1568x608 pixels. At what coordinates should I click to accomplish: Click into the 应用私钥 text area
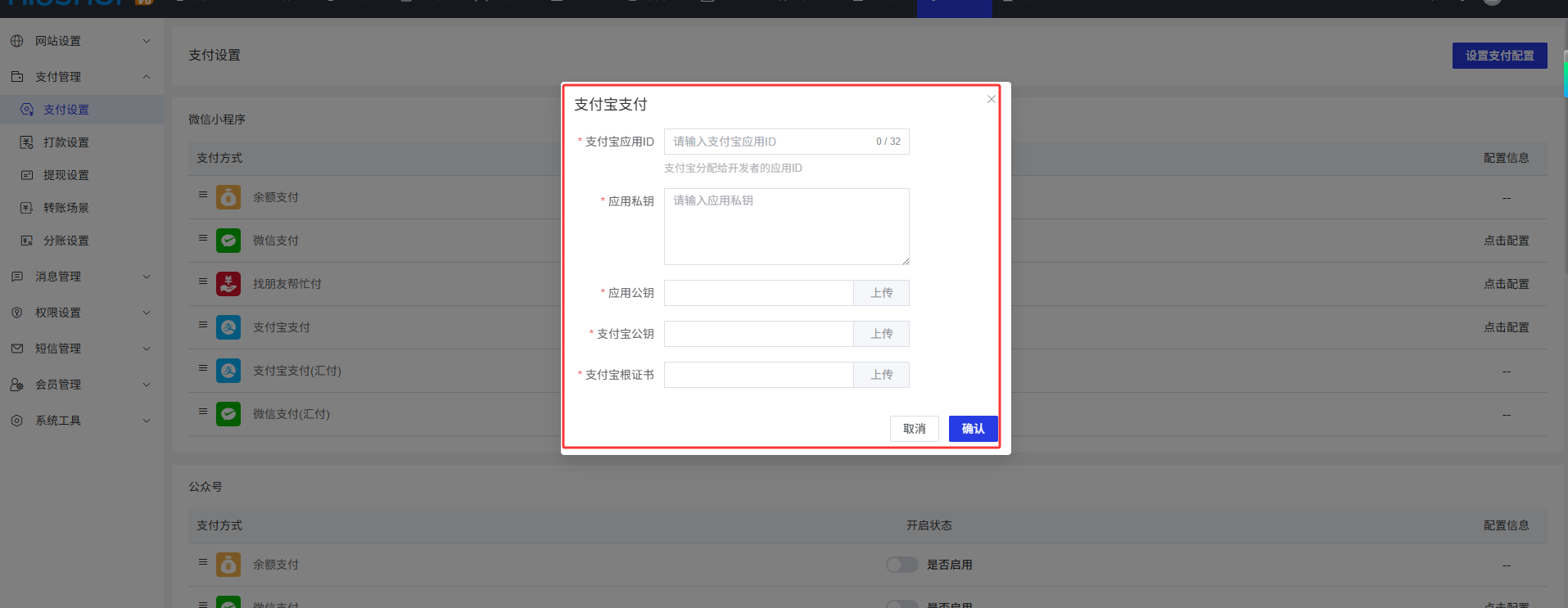[x=787, y=227]
